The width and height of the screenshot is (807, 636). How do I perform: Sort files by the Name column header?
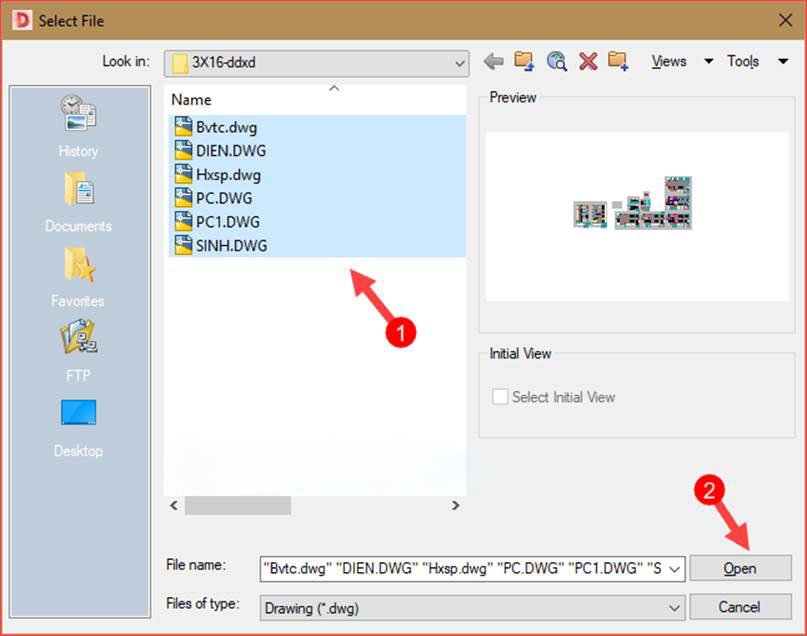pos(195,100)
